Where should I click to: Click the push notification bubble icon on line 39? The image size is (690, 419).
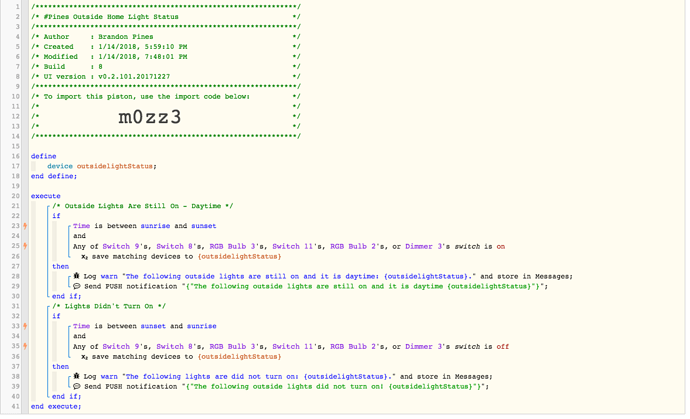click(x=77, y=386)
